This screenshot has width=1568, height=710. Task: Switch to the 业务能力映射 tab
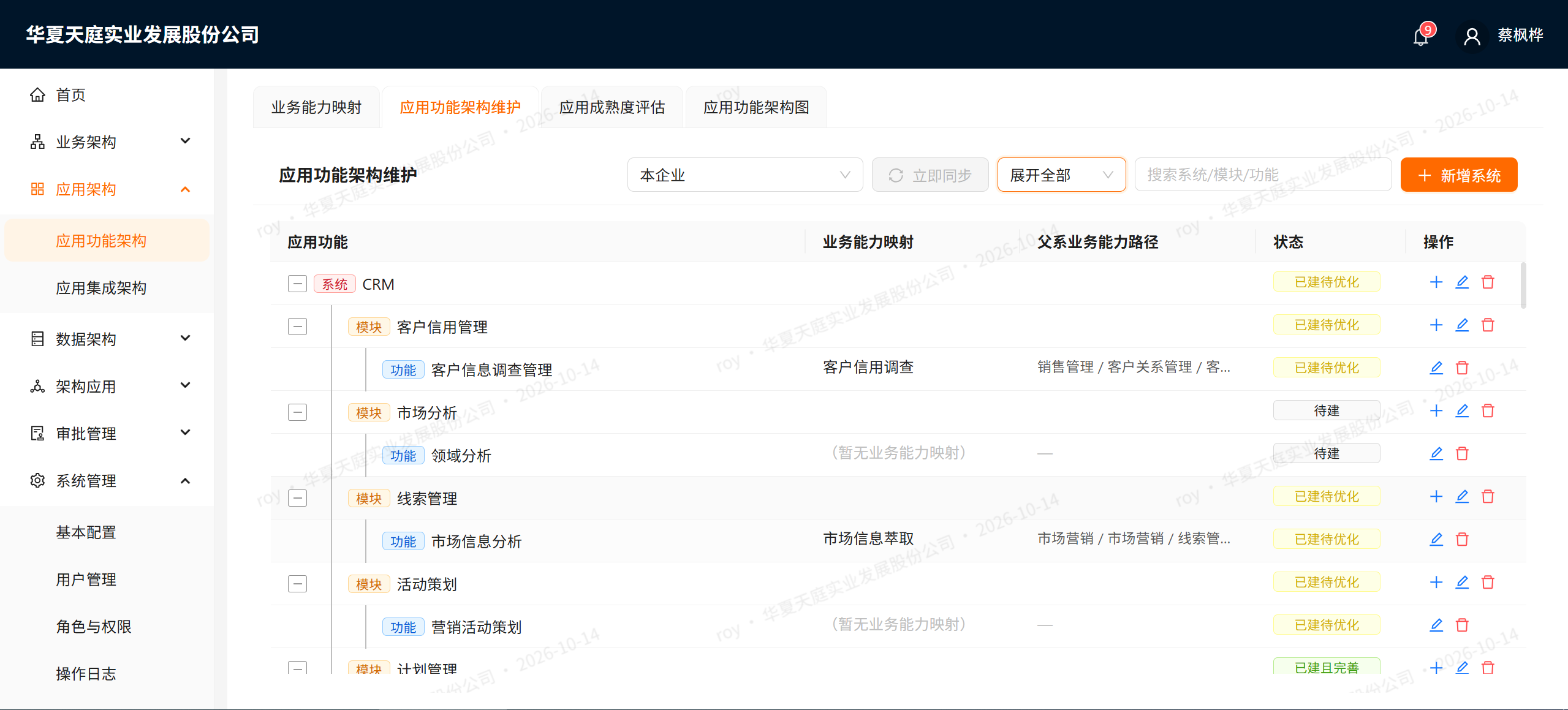(x=316, y=107)
